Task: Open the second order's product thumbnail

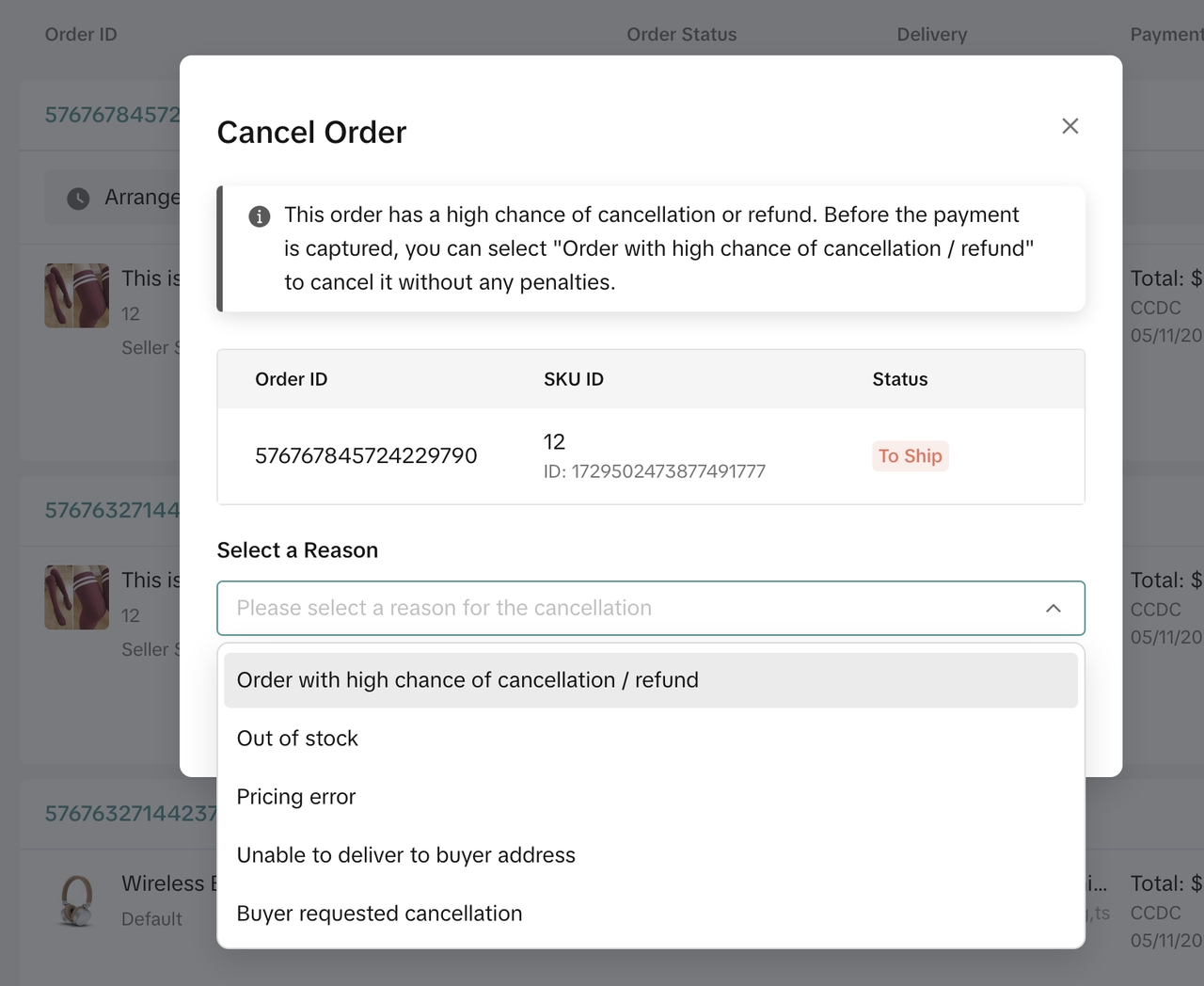Action: [76, 597]
